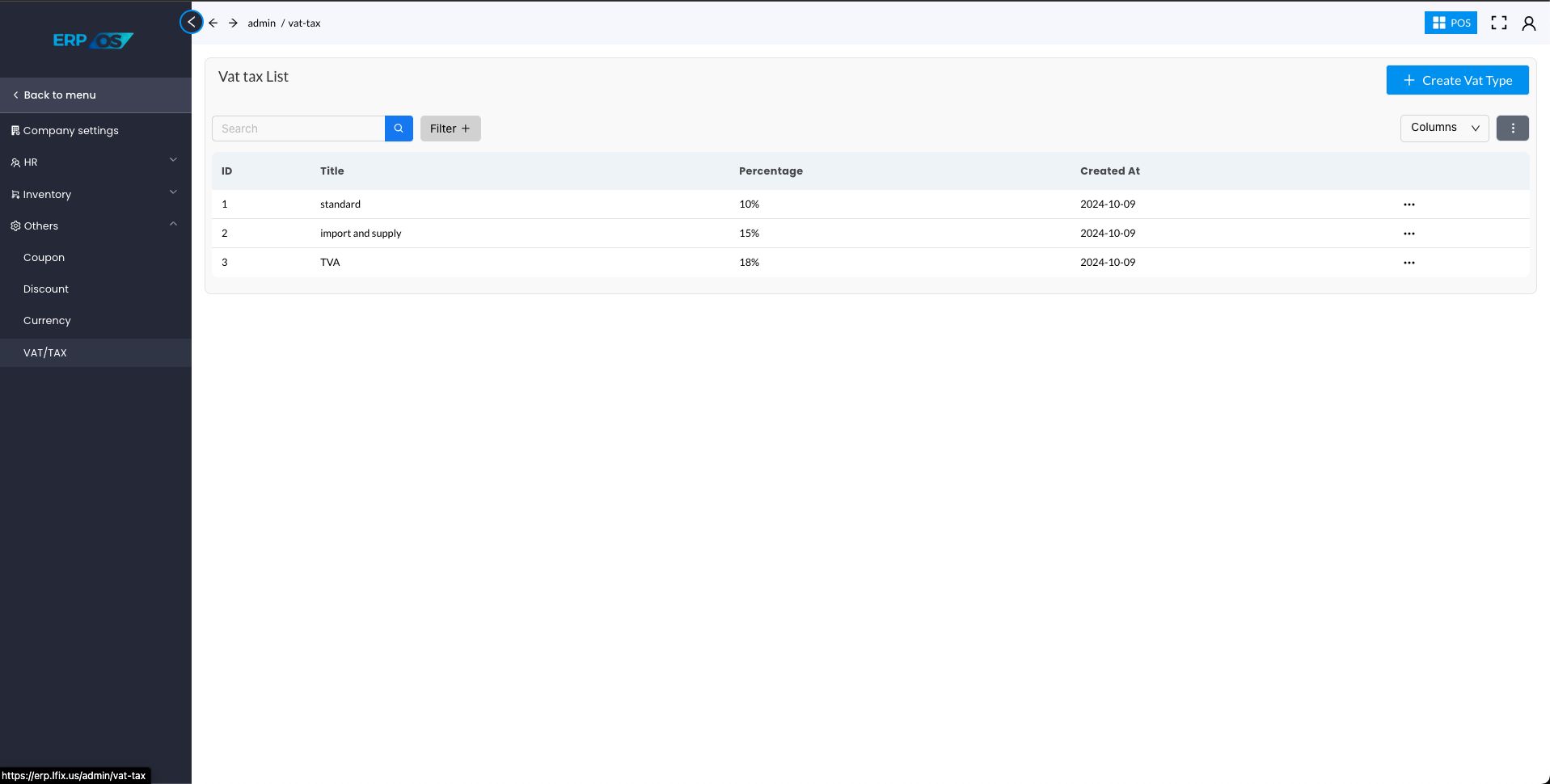Toggle fullscreen mode icon
This screenshot has width=1550, height=784.
pyautogui.click(x=1498, y=23)
